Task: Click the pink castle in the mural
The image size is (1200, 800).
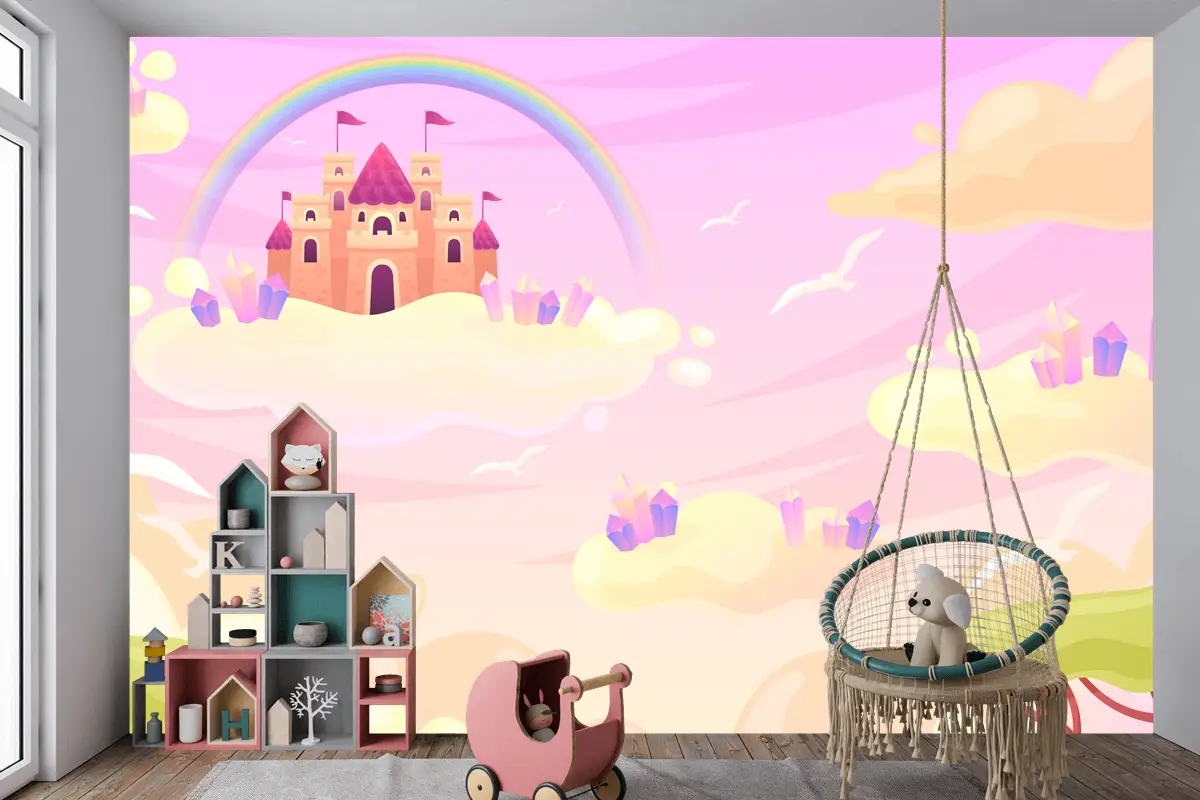Action: pyautogui.click(x=381, y=236)
